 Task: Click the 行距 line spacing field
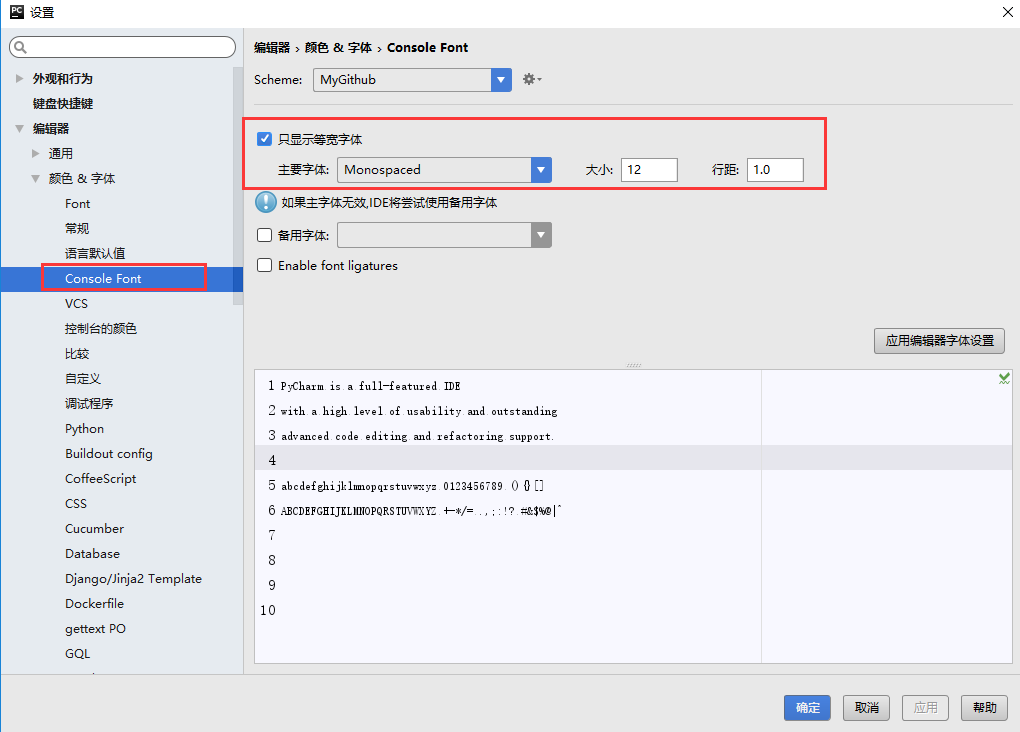(x=775, y=170)
